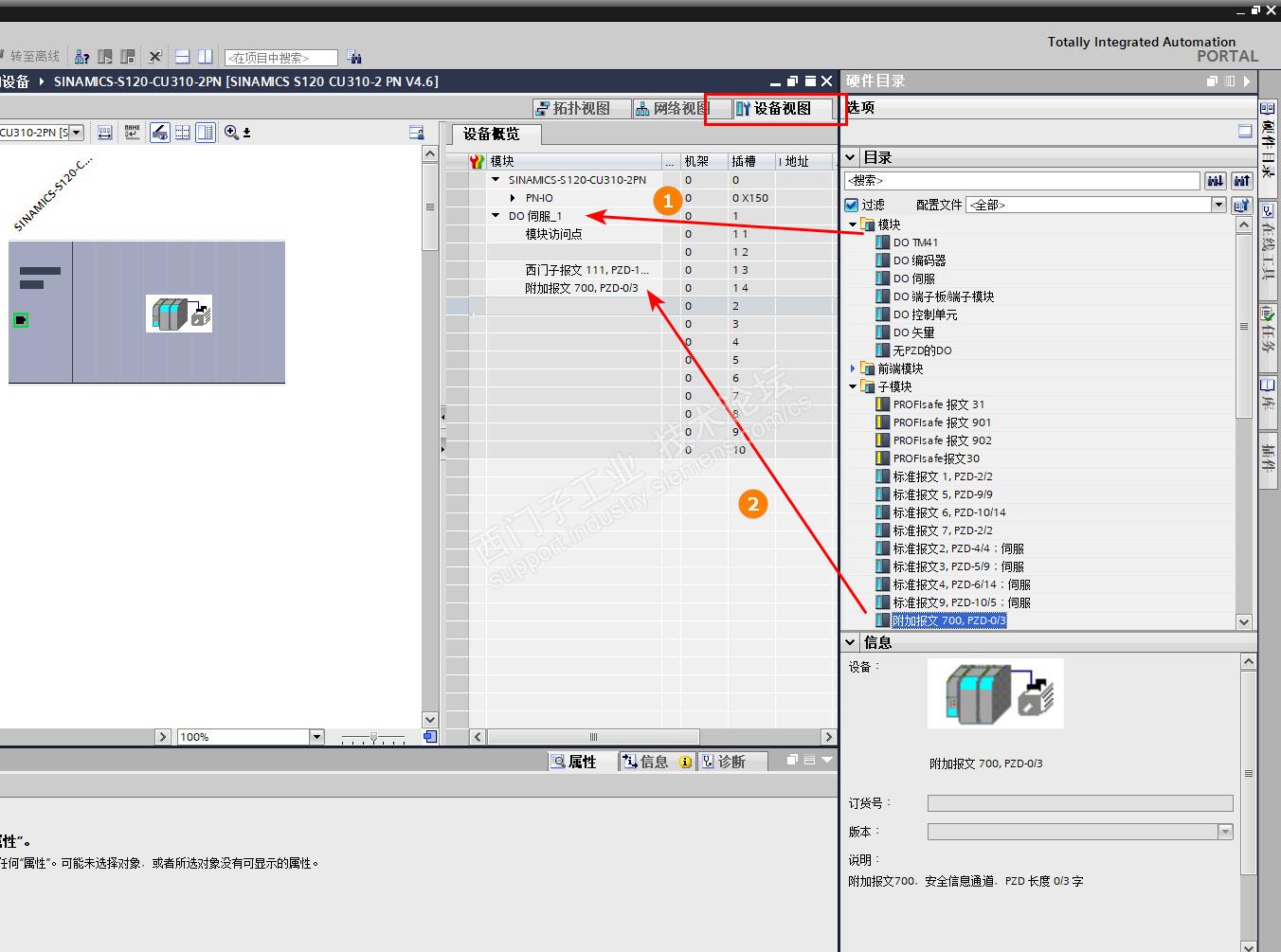The image size is (1281, 952).
Task: Collapse the 子模块 catalog folder
Action: point(853,386)
